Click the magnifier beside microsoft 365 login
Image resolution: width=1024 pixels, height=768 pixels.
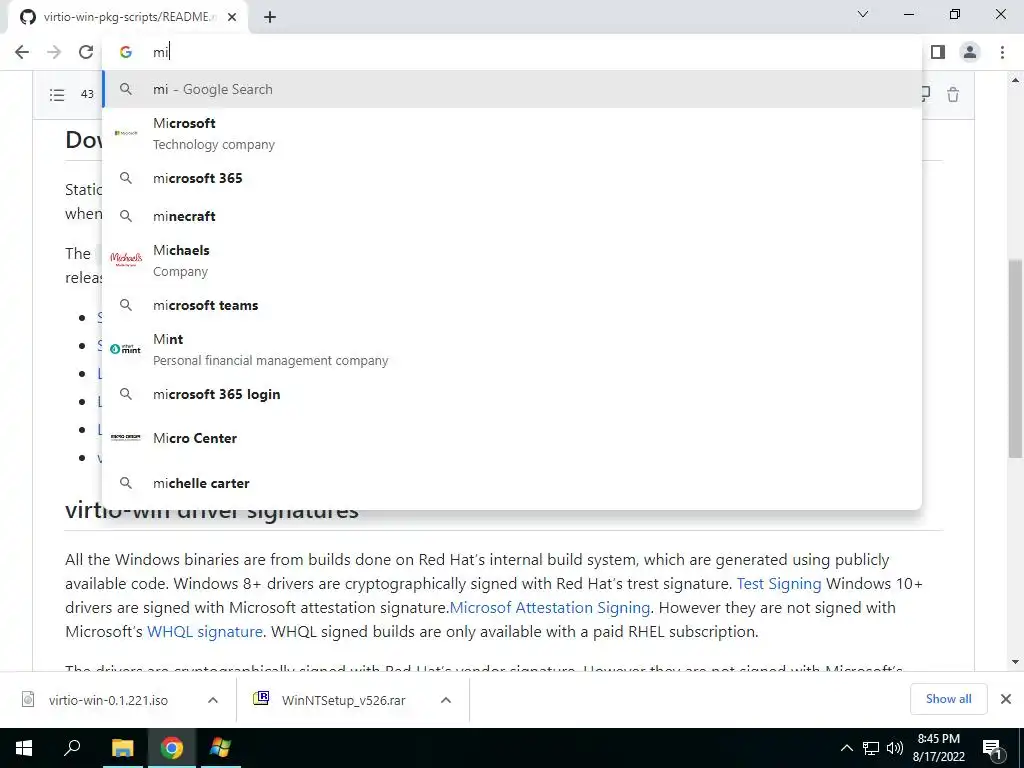click(126, 394)
